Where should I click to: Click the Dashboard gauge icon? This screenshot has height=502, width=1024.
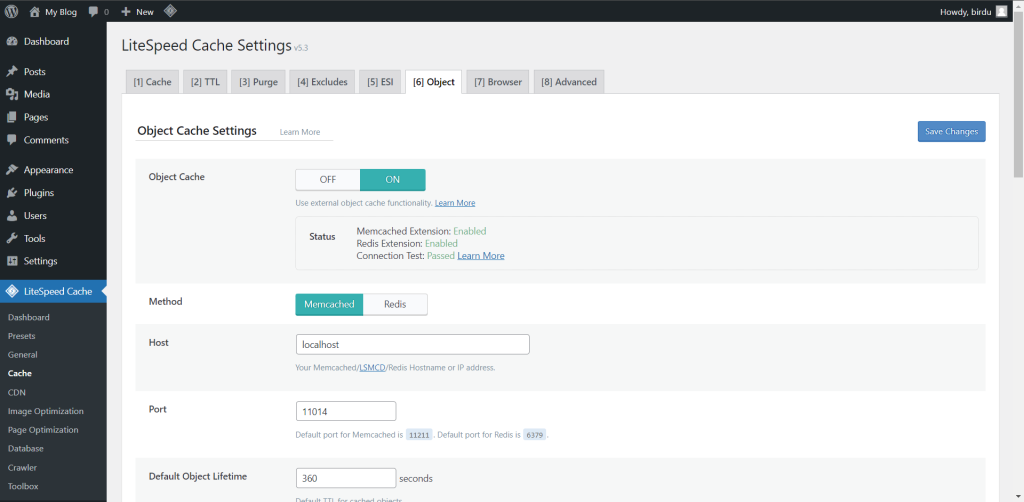click(x=12, y=42)
